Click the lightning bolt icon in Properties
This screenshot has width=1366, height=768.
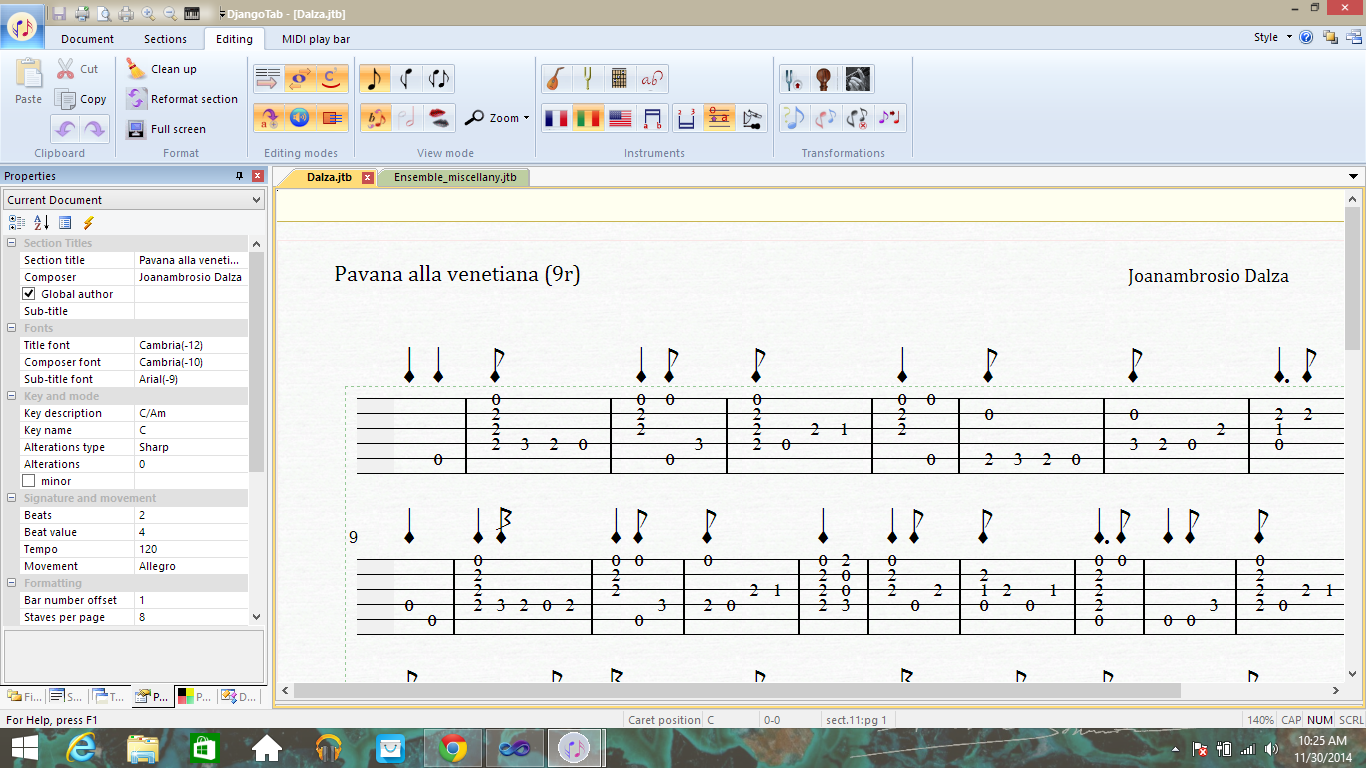88,223
